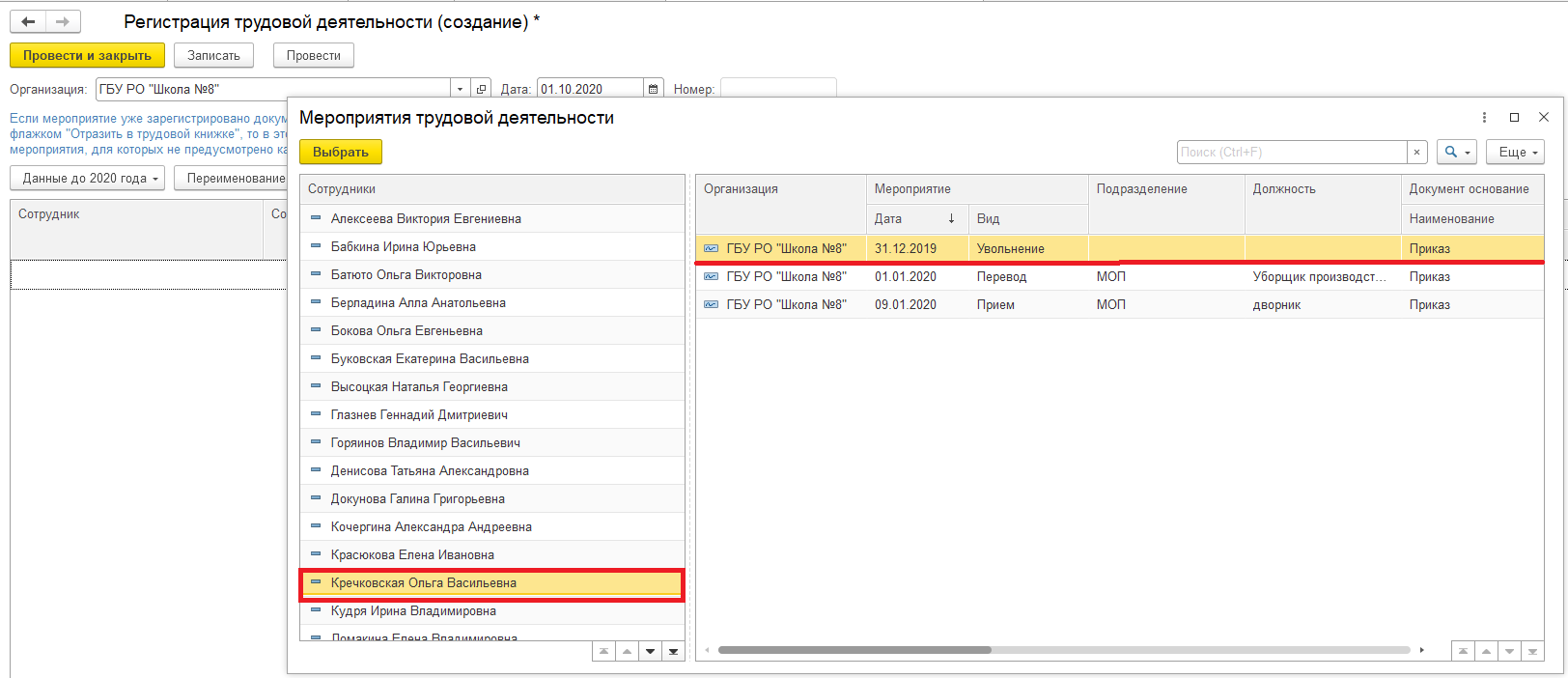Click the 'Уборщик производст…' position cell
Viewport: 1568px width, 678px height.
(1323, 276)
